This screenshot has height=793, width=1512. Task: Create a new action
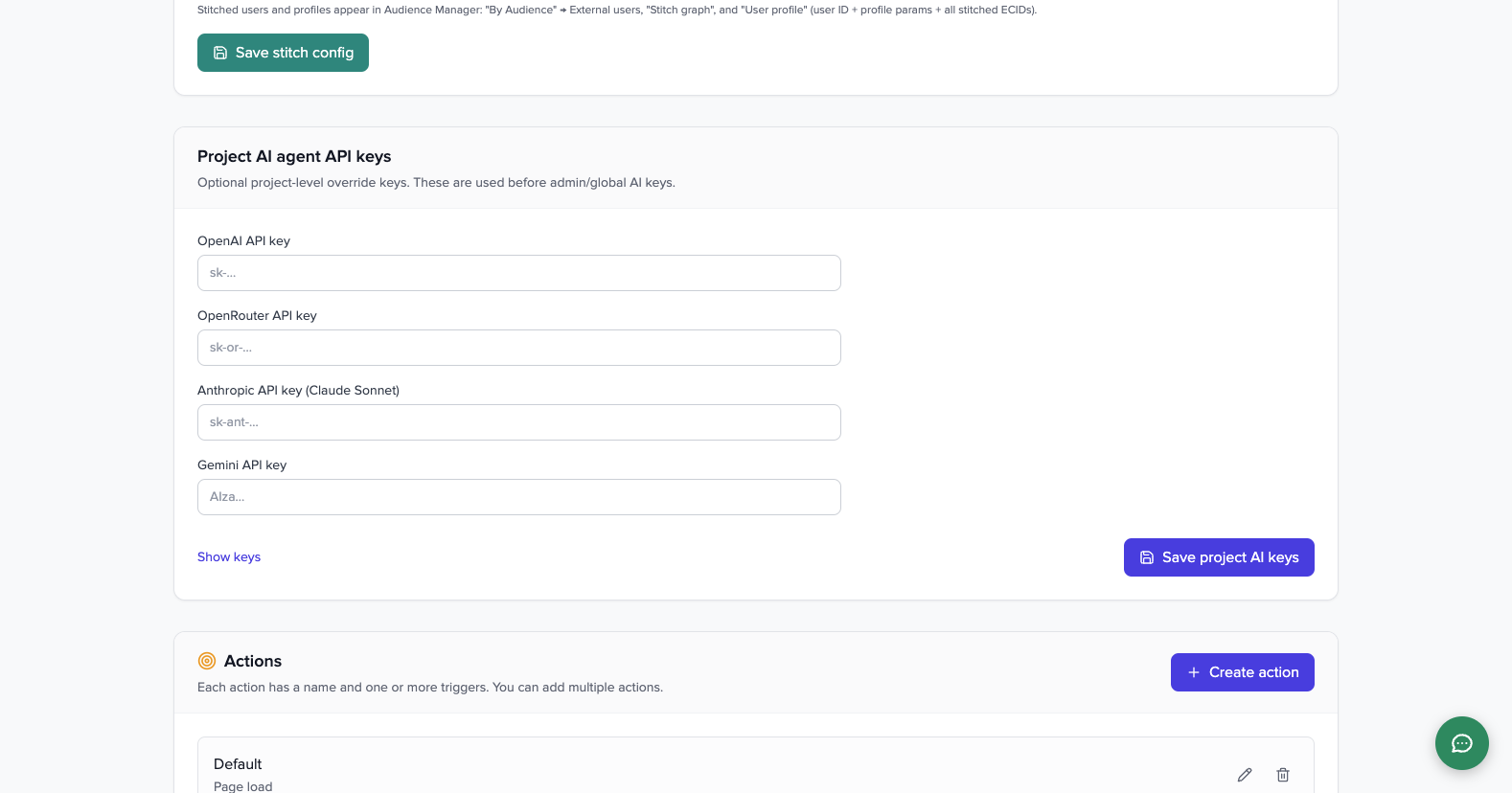(1242, 672)
